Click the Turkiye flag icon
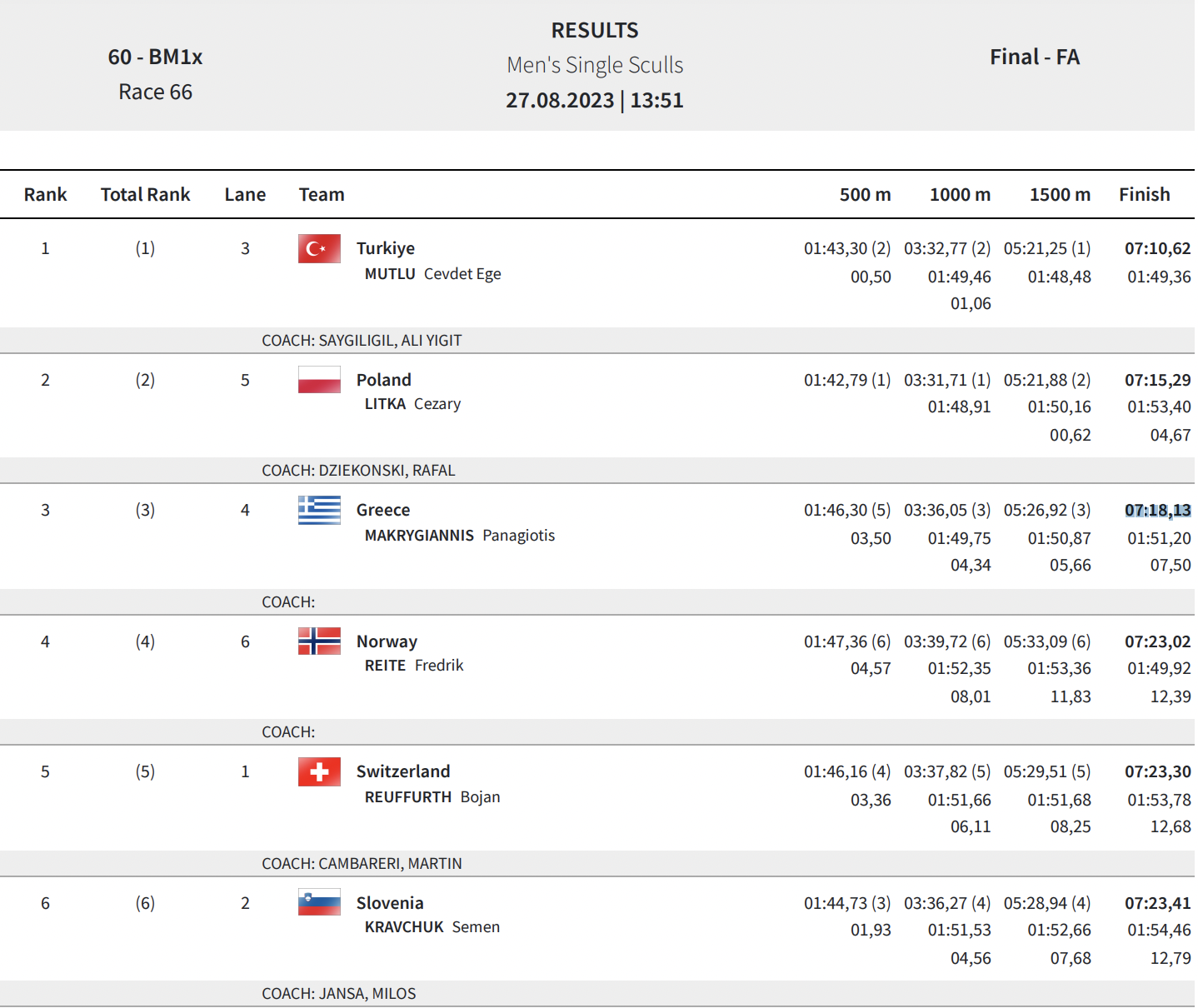This screenshot has width=1198, height=1008. click(x=319, y=248)
